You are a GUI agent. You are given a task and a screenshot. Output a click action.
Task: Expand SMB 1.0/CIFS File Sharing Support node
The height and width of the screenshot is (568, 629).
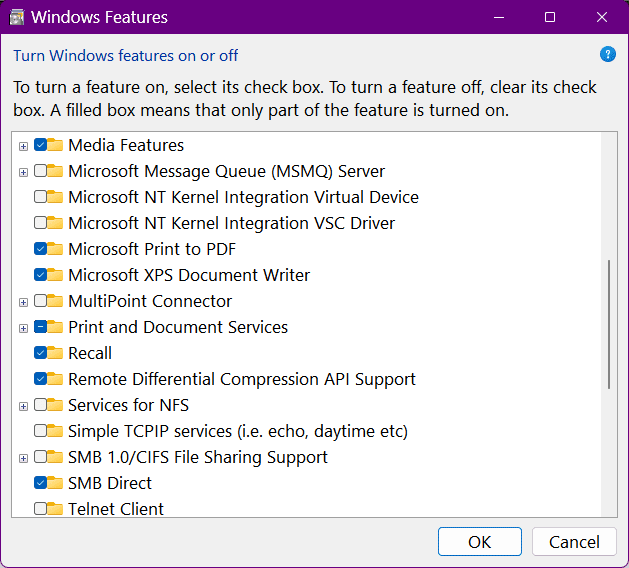click(23, 458)
